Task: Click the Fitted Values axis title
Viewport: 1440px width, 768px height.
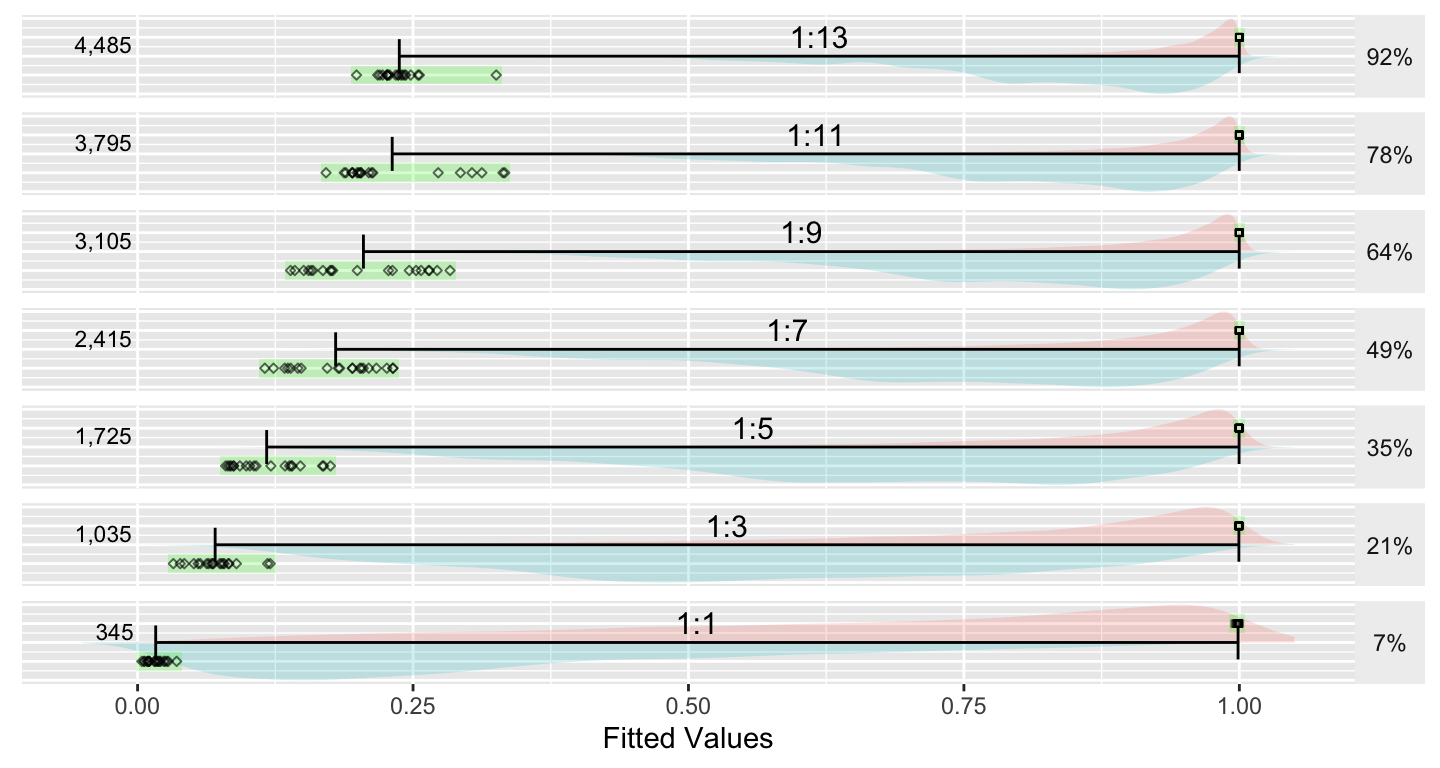Action: coord(688,739)
